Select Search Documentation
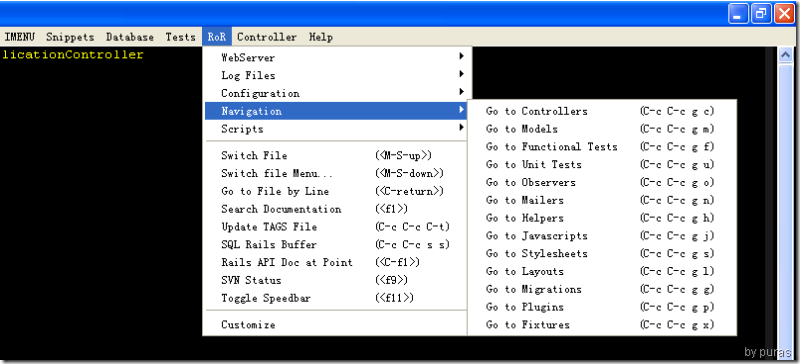800x364 pixels. 336,209
